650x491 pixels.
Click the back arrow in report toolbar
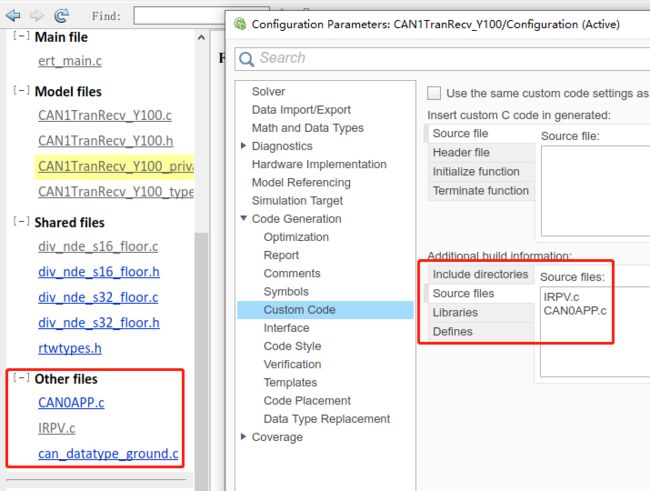(13, 16)
